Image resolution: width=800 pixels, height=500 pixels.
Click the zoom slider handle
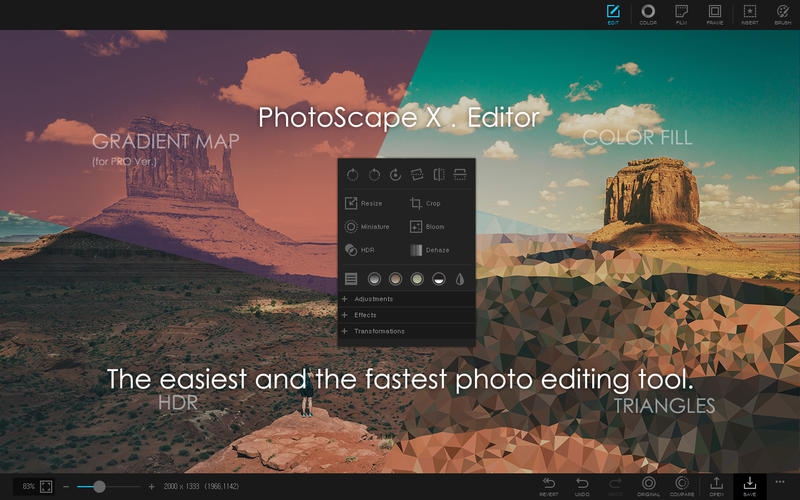coord(99,487)
